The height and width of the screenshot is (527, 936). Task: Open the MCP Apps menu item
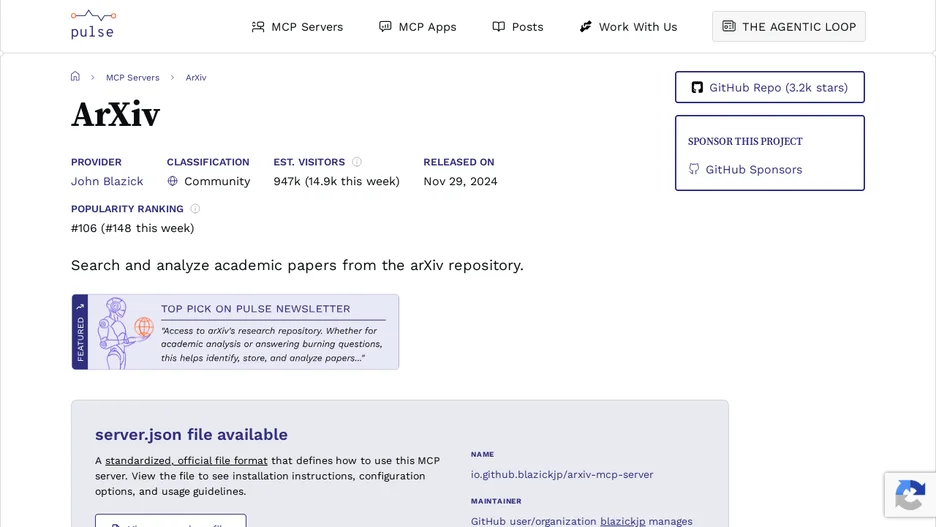[418, 27]
